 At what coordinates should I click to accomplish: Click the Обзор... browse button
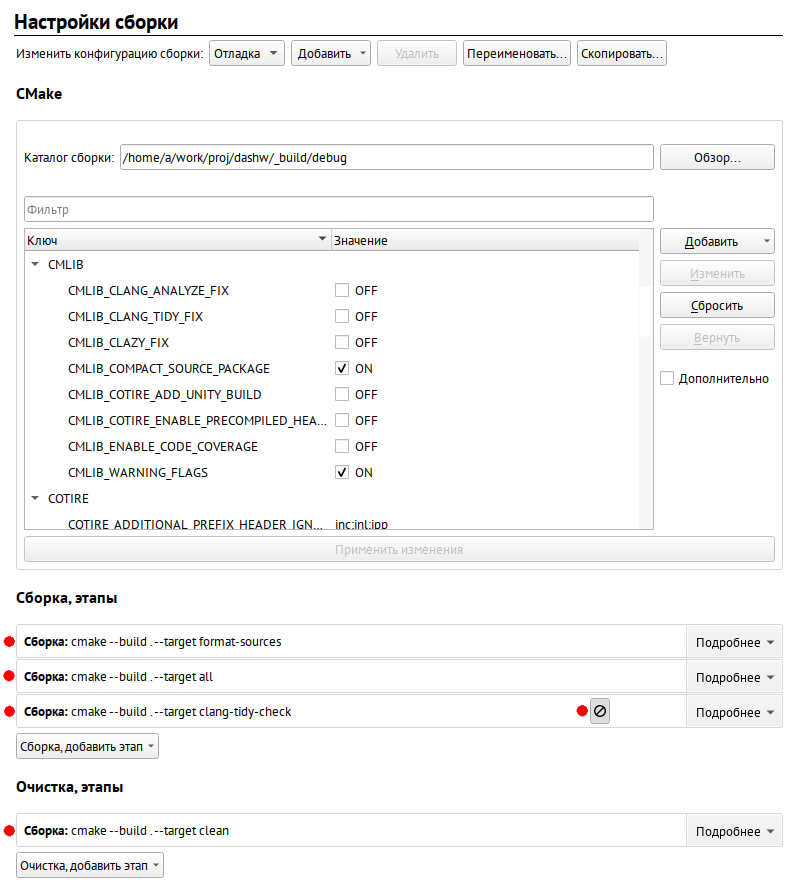[x=717, y=157]
